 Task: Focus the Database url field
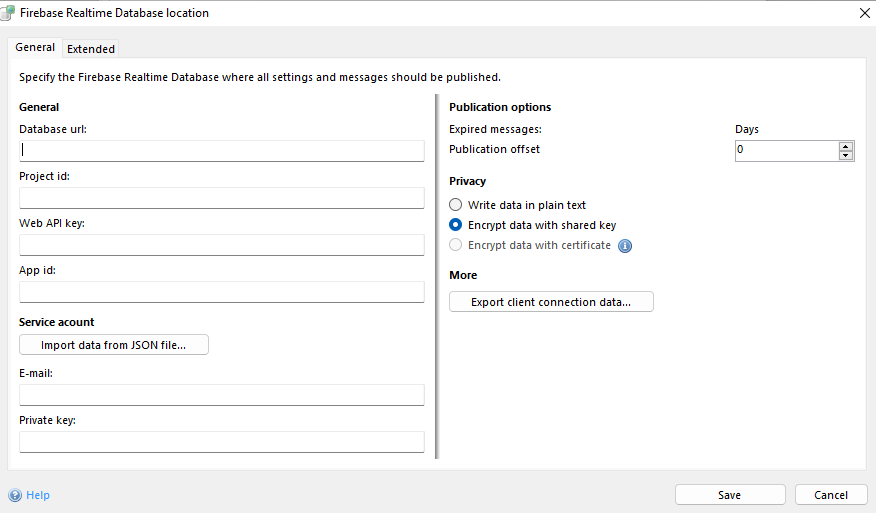pos(222,151)
